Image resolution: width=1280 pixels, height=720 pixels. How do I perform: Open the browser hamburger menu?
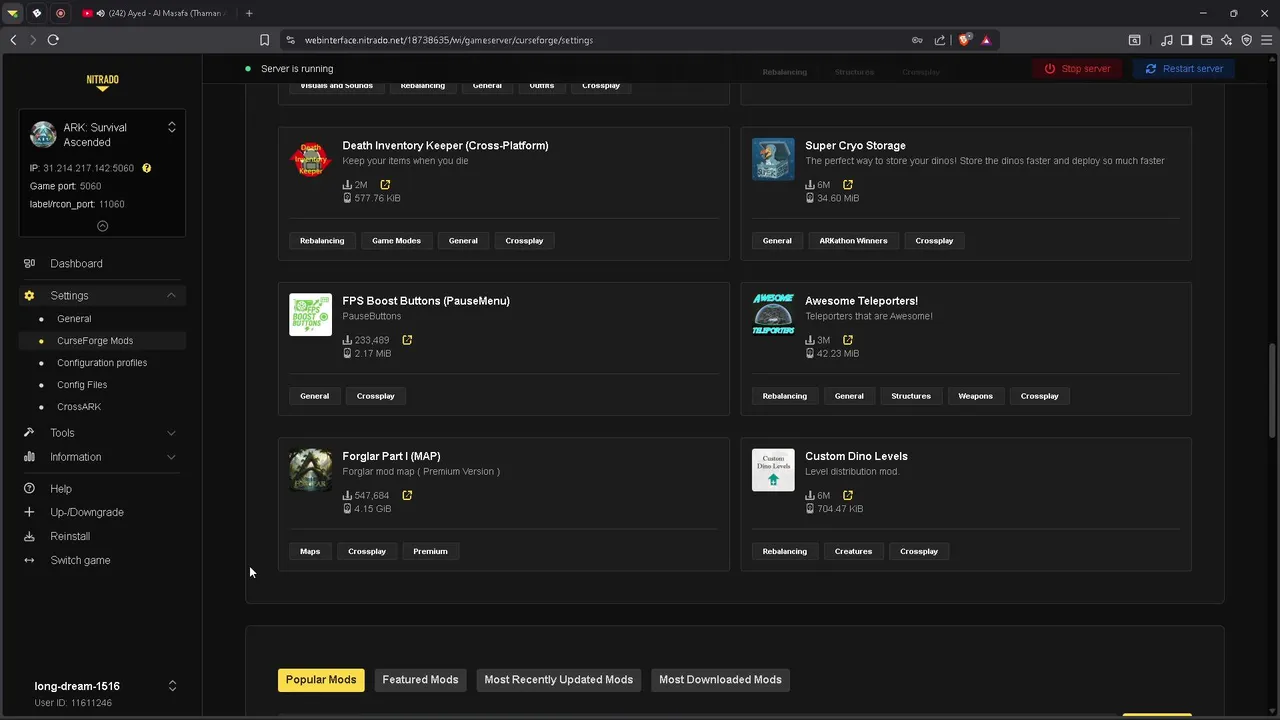point(1266,40)
